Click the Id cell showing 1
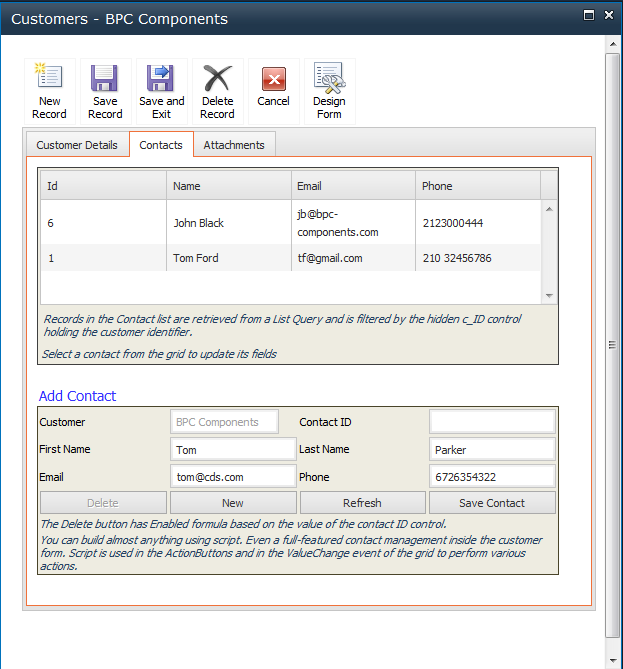This screenshot has width=623, height=669. (x=103, y=258)
